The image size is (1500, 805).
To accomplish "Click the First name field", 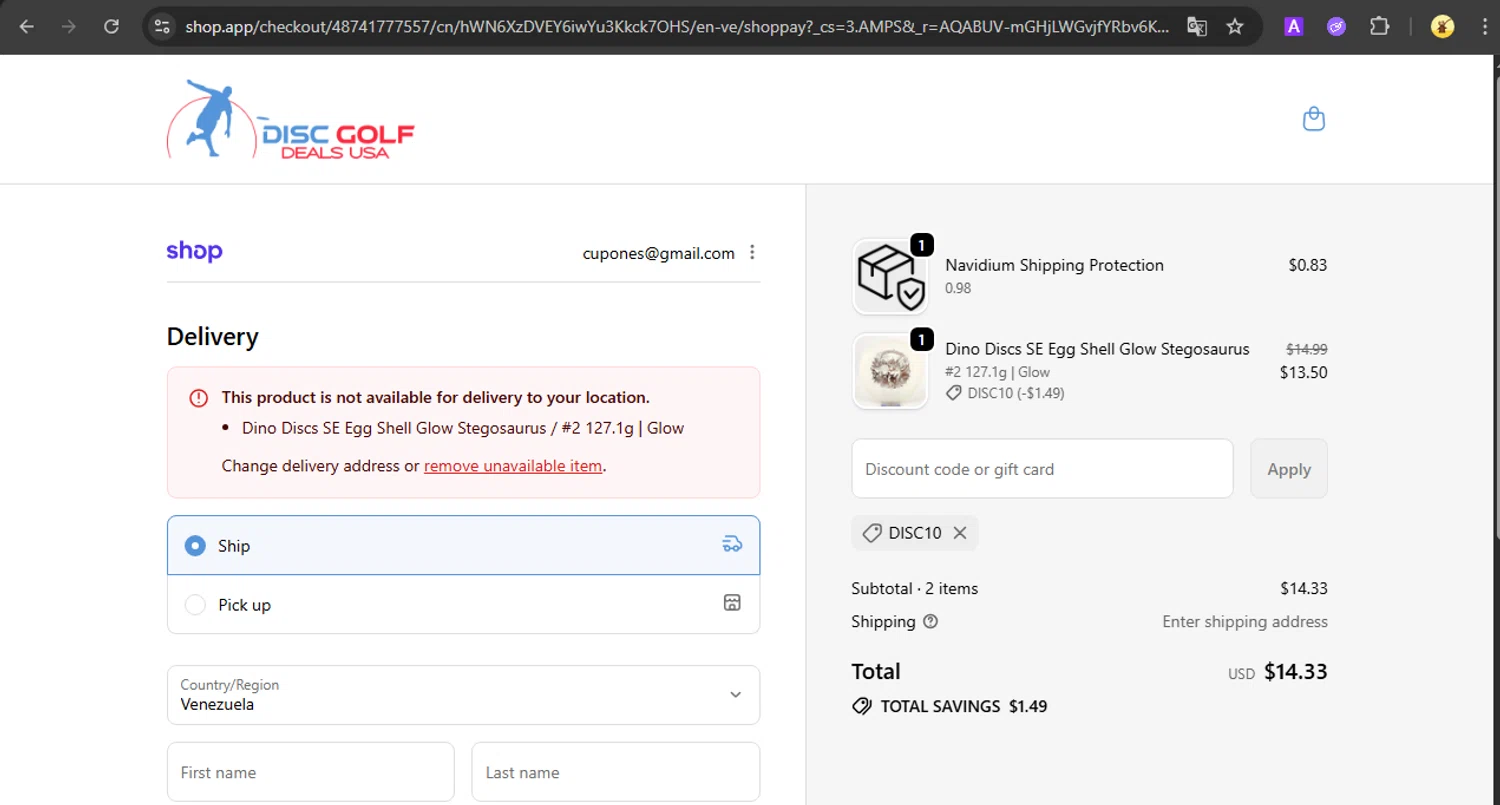I will click(310, 772).
